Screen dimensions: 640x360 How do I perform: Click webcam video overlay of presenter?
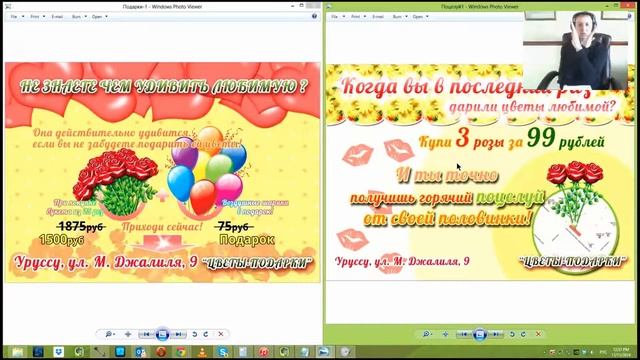[576, 50]
